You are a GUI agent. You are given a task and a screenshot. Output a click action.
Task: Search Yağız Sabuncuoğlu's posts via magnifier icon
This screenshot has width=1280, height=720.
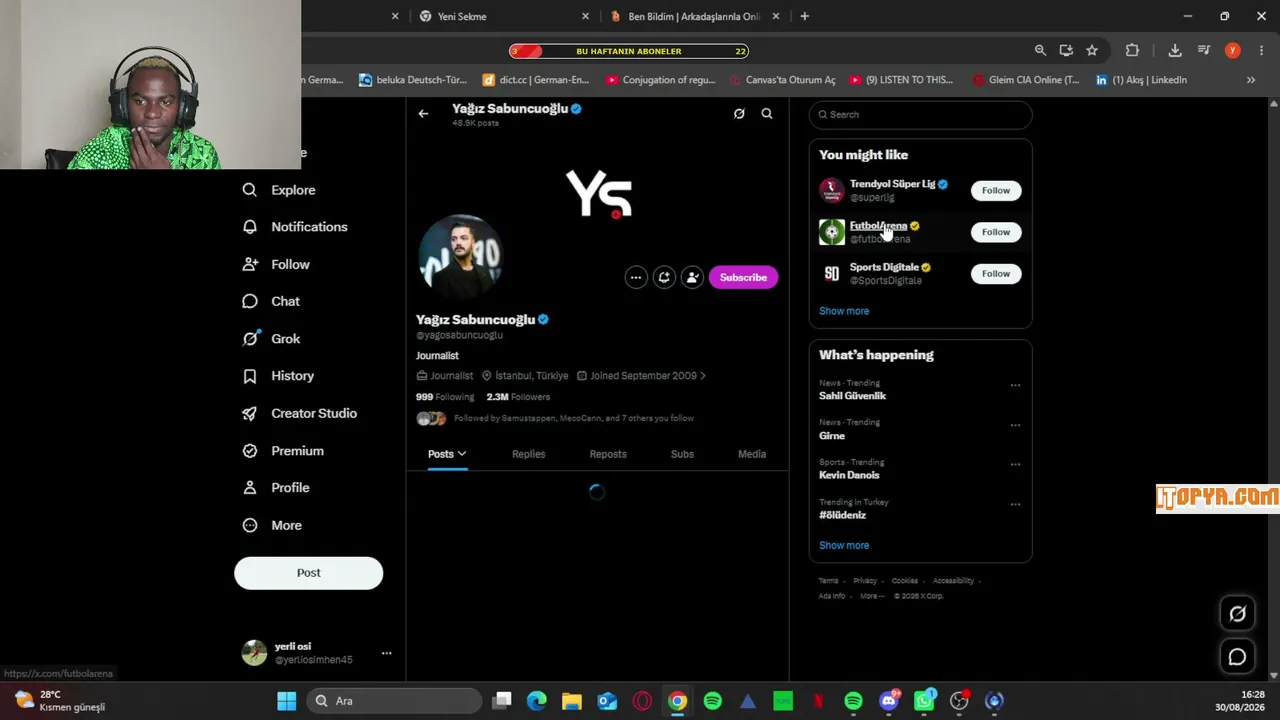tap(767, 114)
